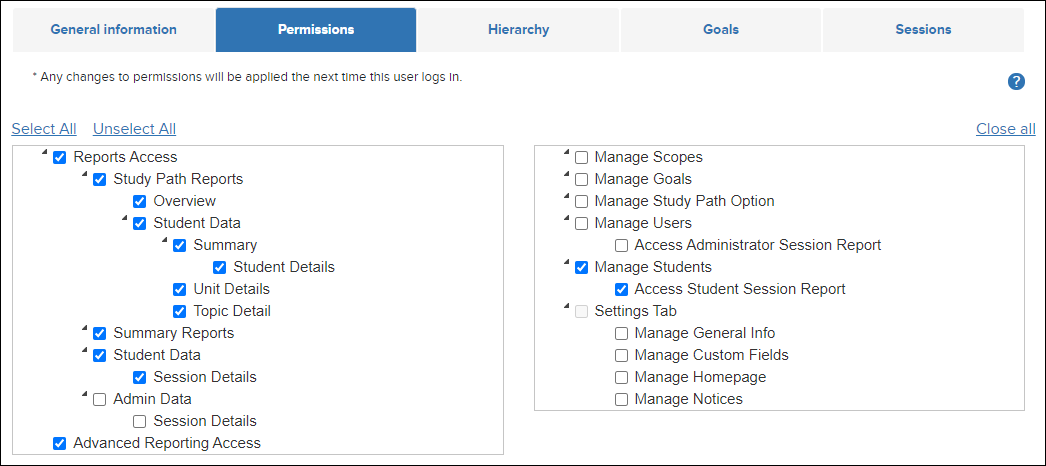1046x466 pixels.
Task: Collapse the Admin Data node arrow
Action: 84,394
